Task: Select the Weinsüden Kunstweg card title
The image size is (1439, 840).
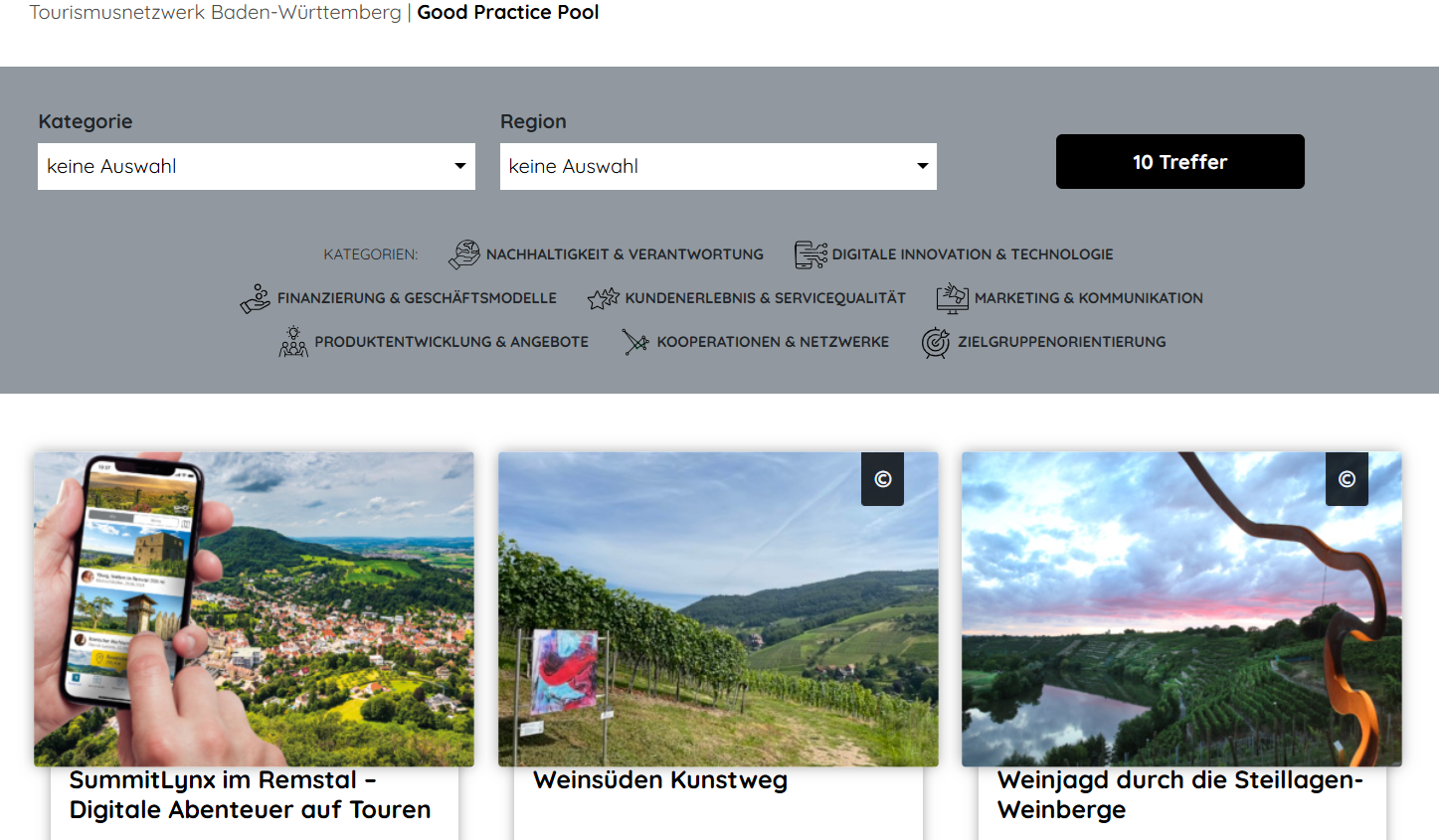Action: pos(660,780)
